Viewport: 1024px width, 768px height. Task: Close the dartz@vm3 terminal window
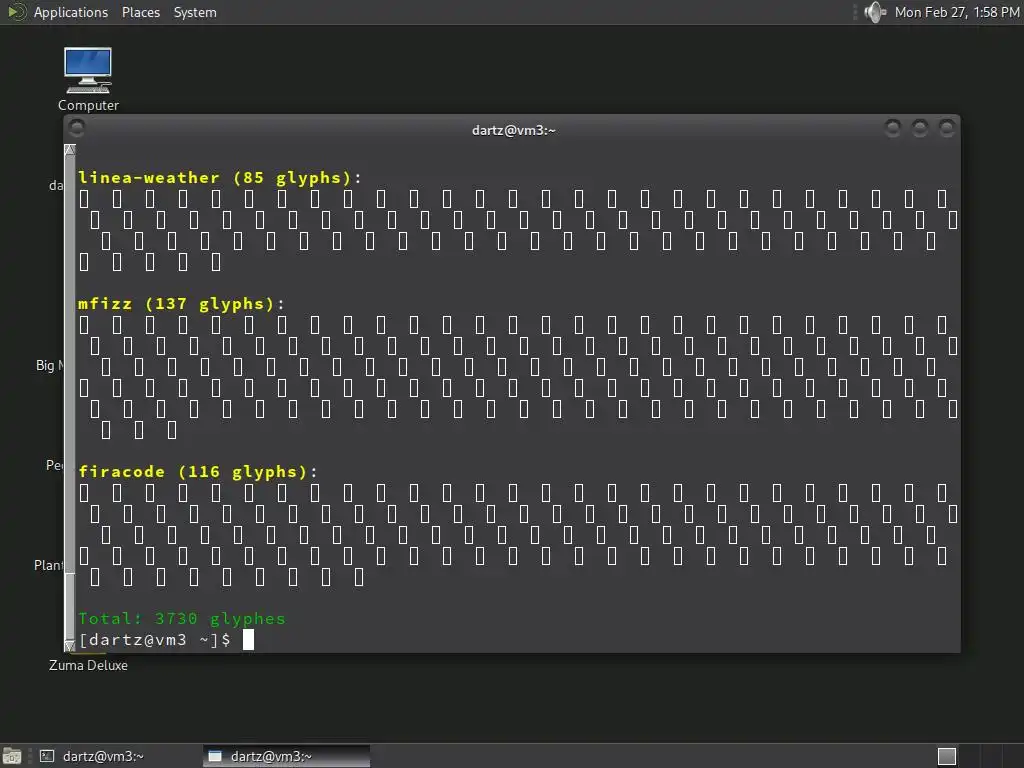[x=946, y=128]
